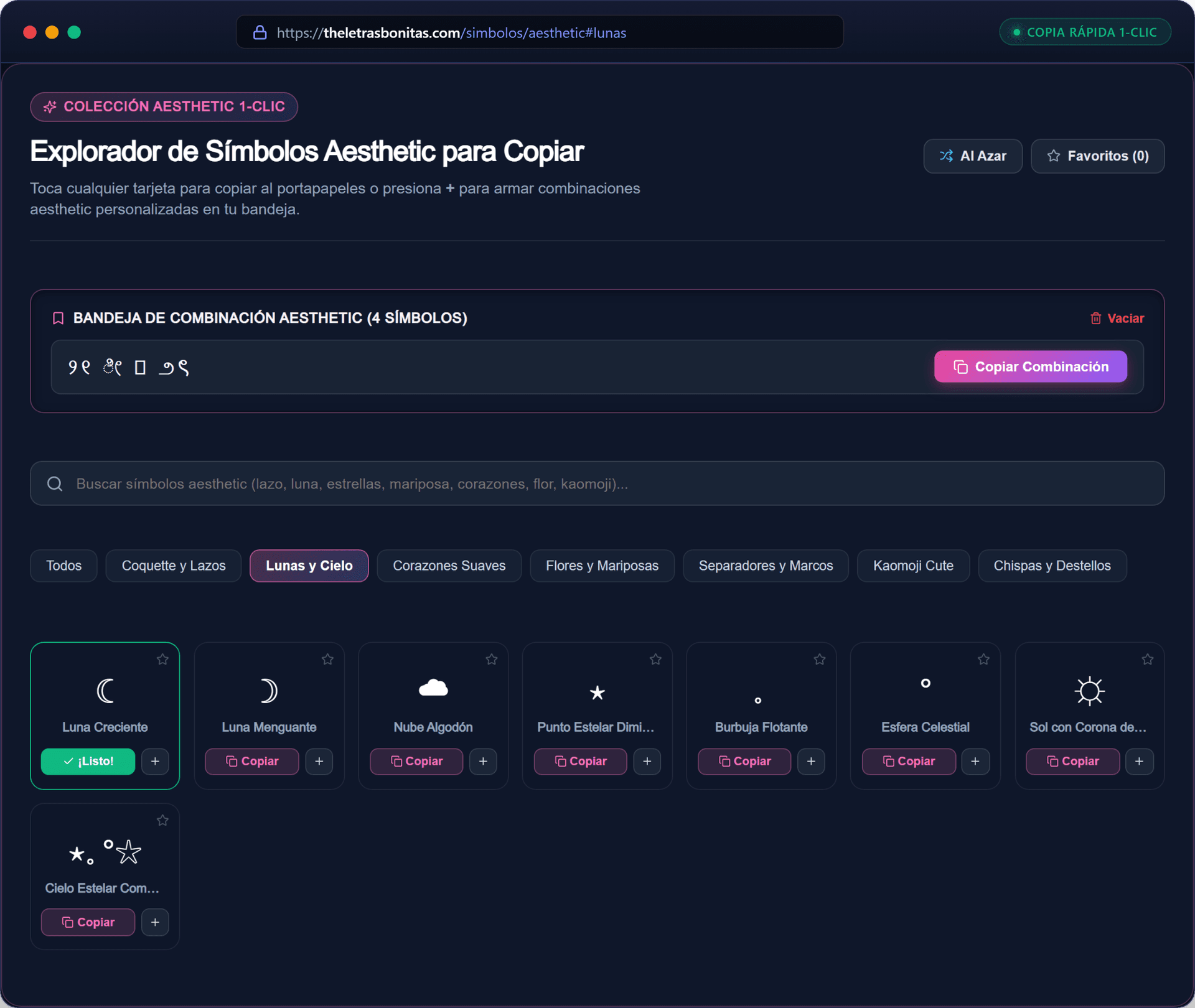The height and width of the screenshot is (1008, 1195).
Task: Click the ¡Listo! confirmation button
Action: coord(88,762)
